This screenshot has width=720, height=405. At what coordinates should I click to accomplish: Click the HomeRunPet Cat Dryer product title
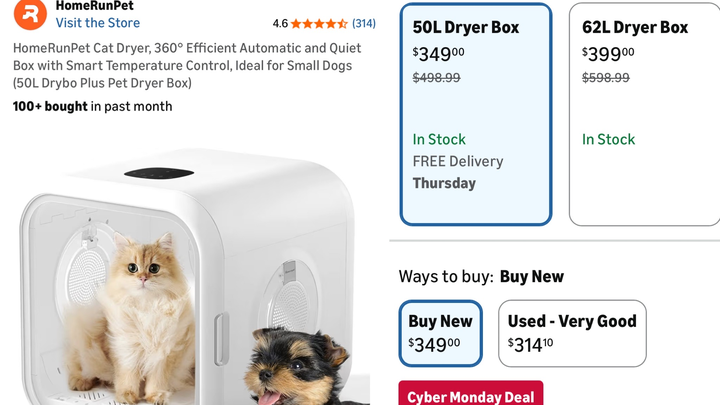[x=187, y=66]
